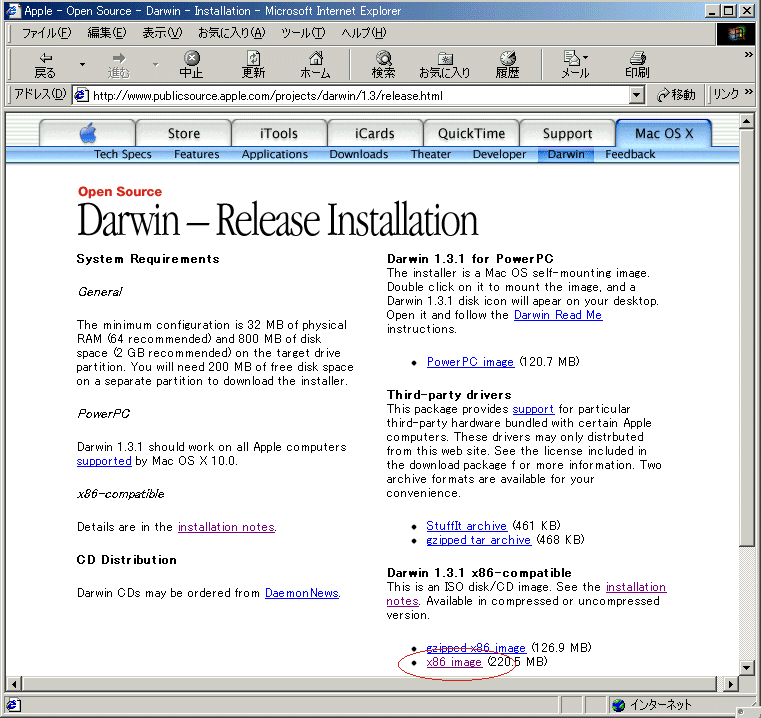Open the 'supported' Mac OS X link

(104, 461)
